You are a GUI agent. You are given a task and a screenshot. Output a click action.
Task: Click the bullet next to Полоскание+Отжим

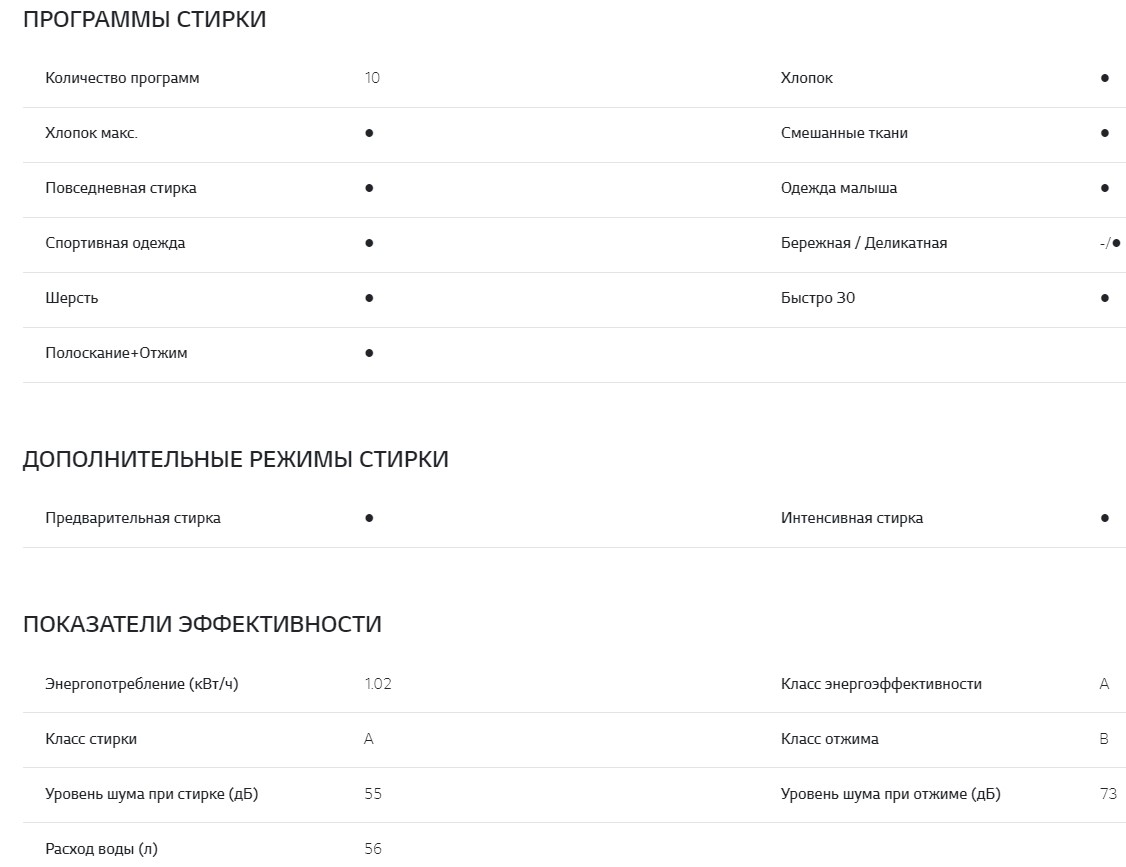pos(369,353)
